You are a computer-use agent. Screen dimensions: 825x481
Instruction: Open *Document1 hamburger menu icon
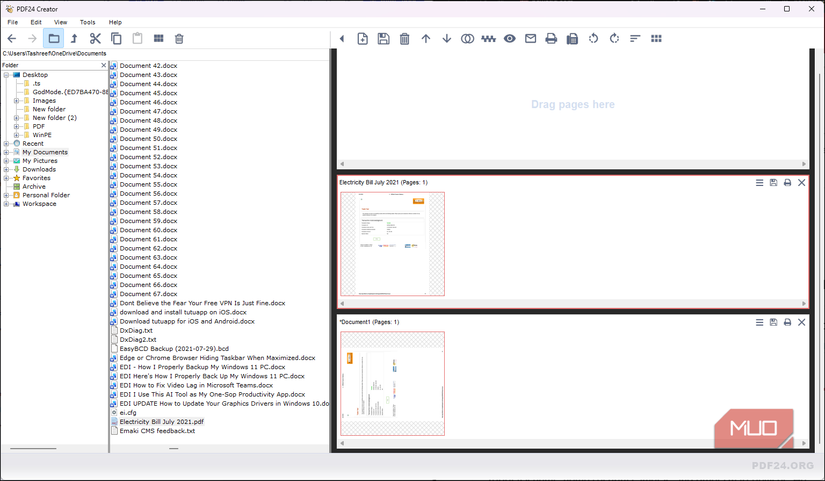click(x=759, y=322)
